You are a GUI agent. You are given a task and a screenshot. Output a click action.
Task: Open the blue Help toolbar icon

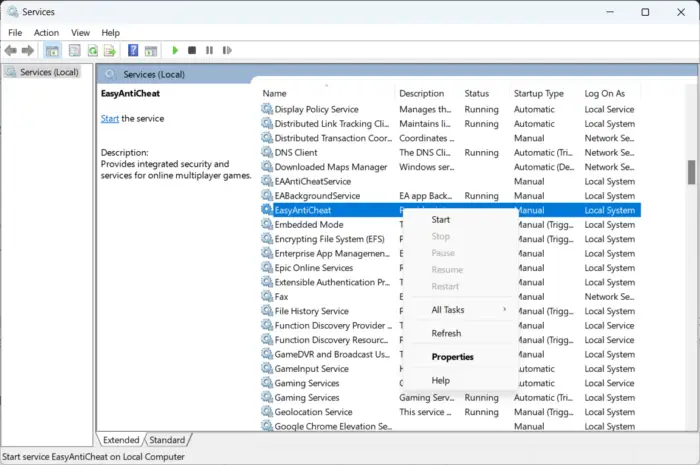coord(133,50)
